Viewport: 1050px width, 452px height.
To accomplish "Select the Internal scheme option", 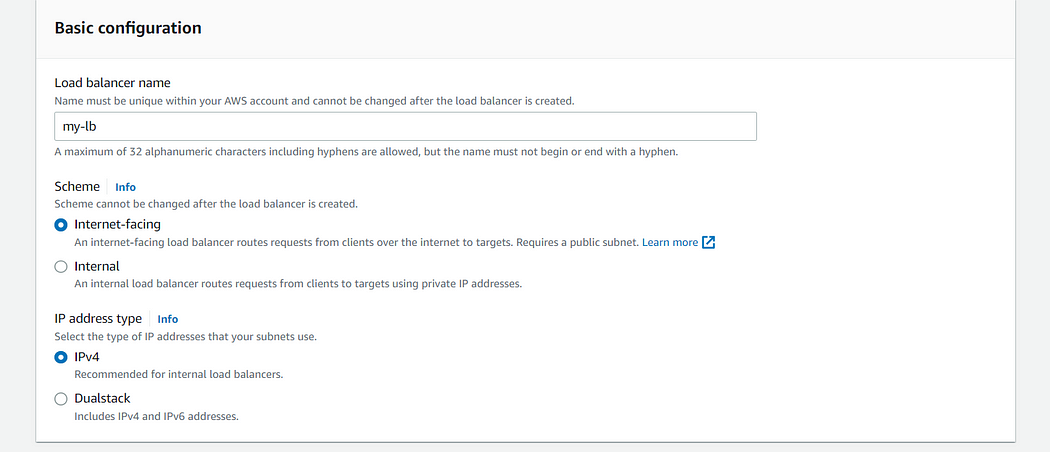I will click(x=61, y=267).
